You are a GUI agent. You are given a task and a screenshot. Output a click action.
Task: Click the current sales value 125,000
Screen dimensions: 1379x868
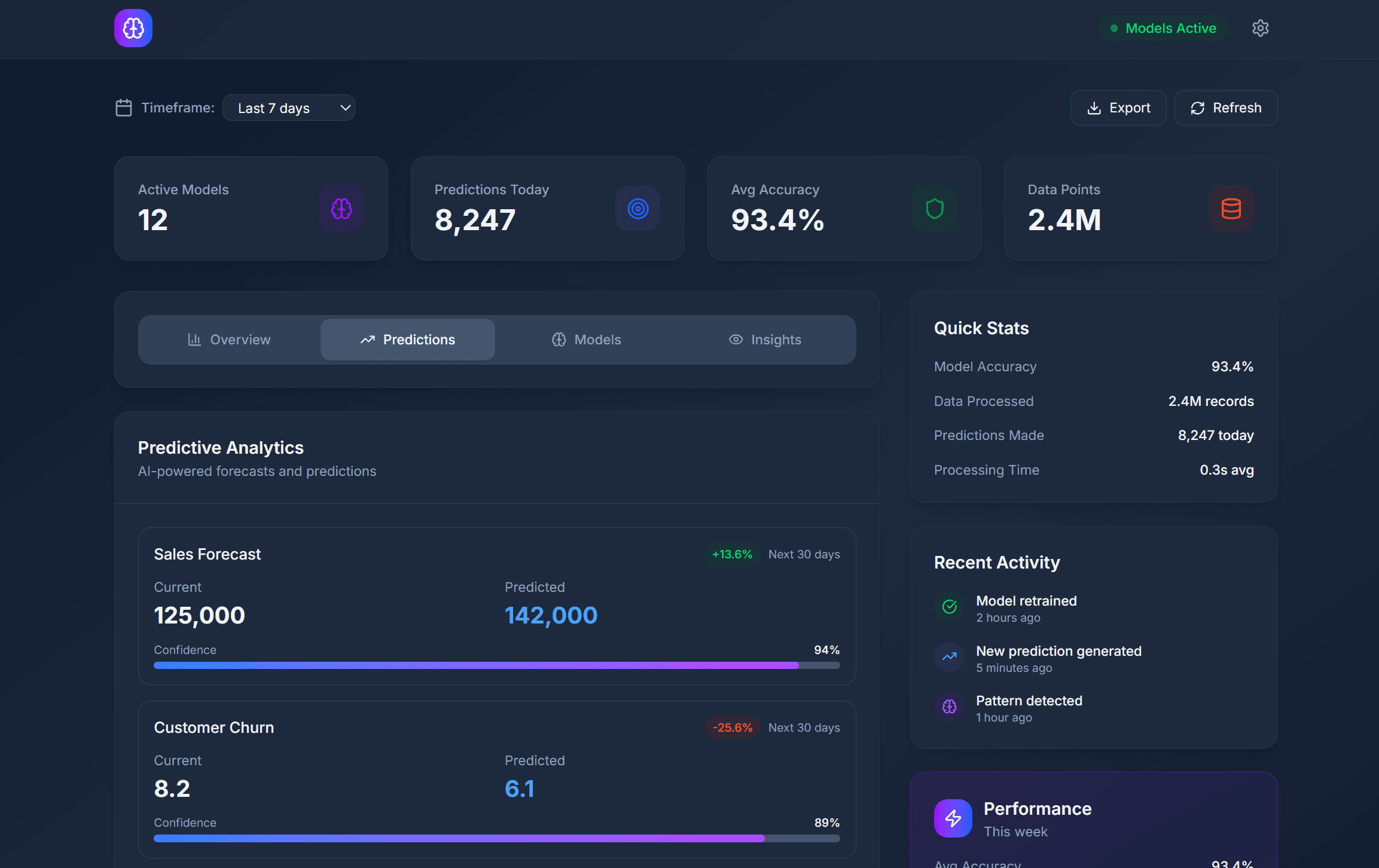(x=200, y=615)
